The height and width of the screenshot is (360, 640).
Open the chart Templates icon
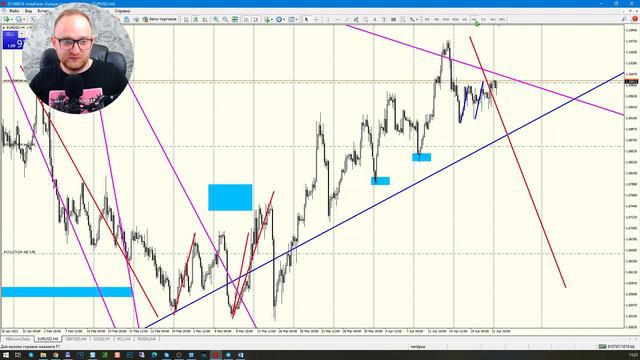coord(291,19)
